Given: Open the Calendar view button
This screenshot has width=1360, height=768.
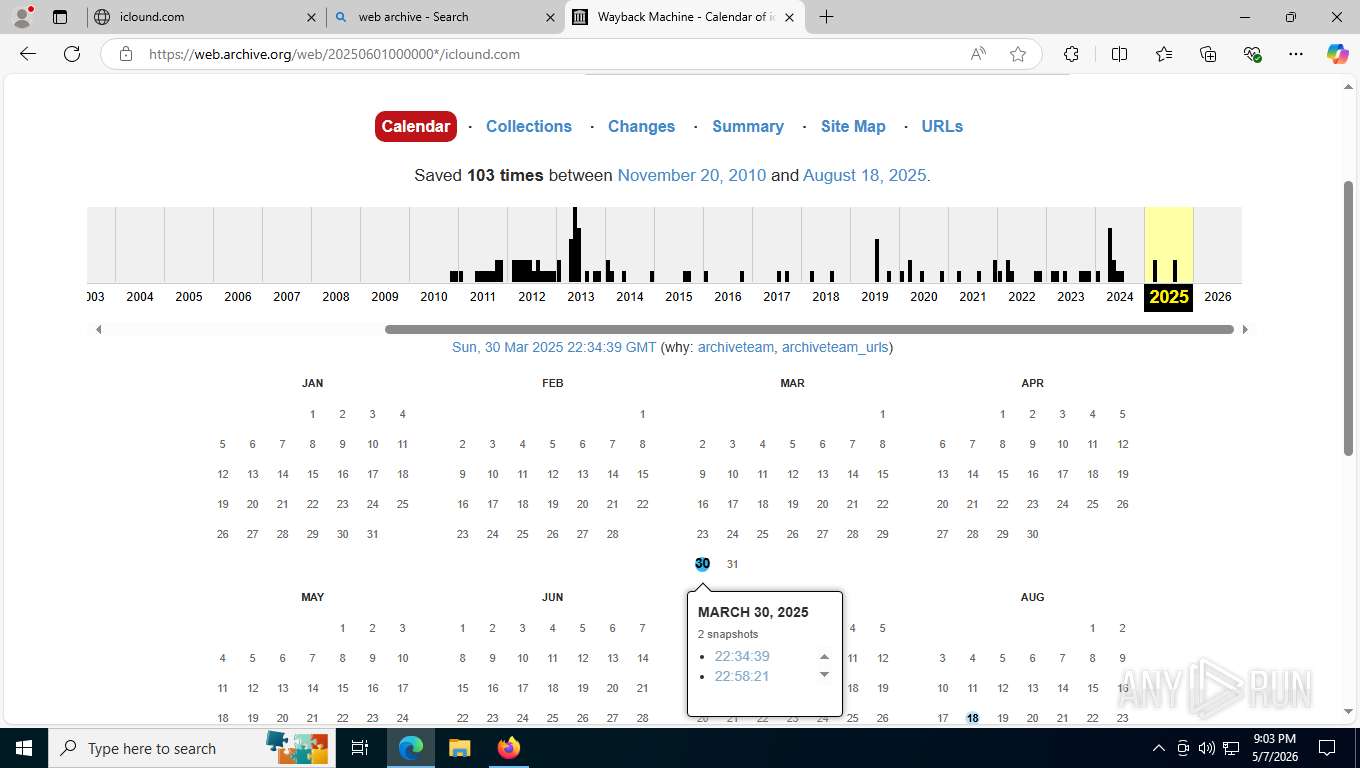Looking at the screenshot, I should [416, 126].
